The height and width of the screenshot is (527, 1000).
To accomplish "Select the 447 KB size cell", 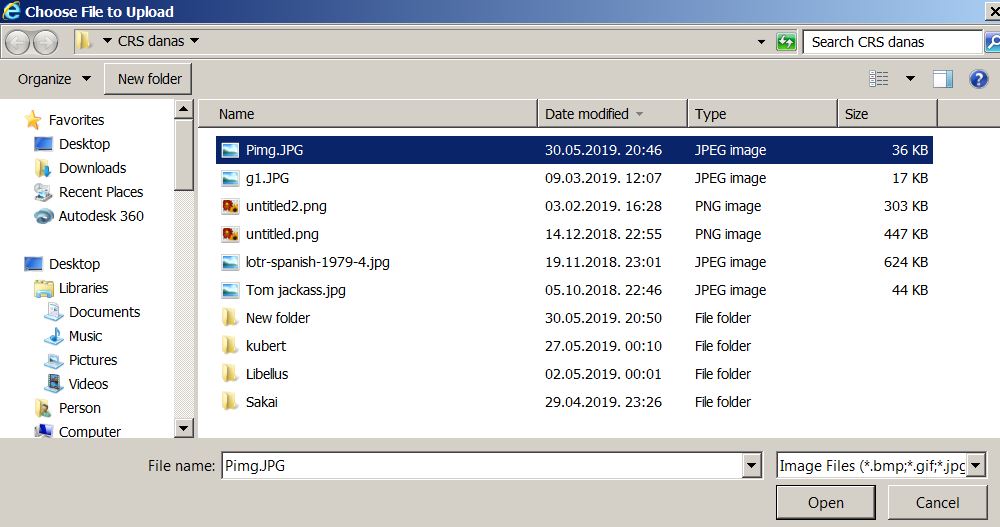I will (x=906, y=234).
